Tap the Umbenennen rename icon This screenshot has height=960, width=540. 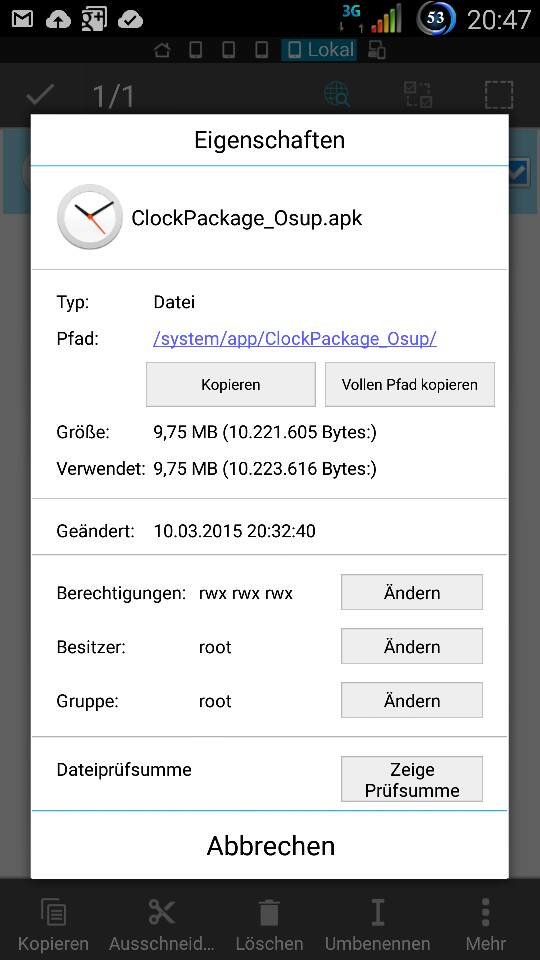pos(378,913)
